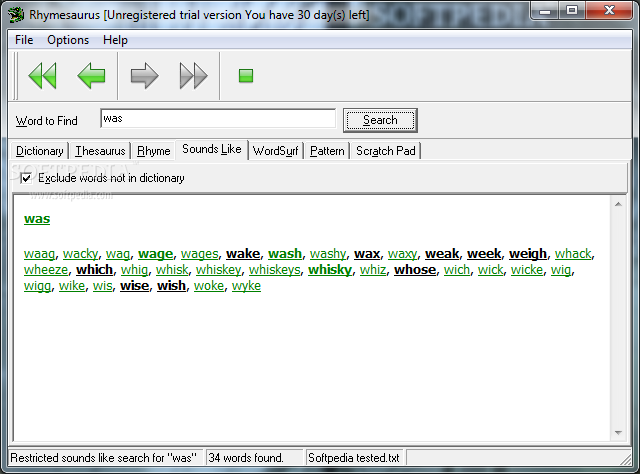This screenshot has height=474, width=640.
Task: Switch to the Dictionary tab
Action: coord(40,151)
